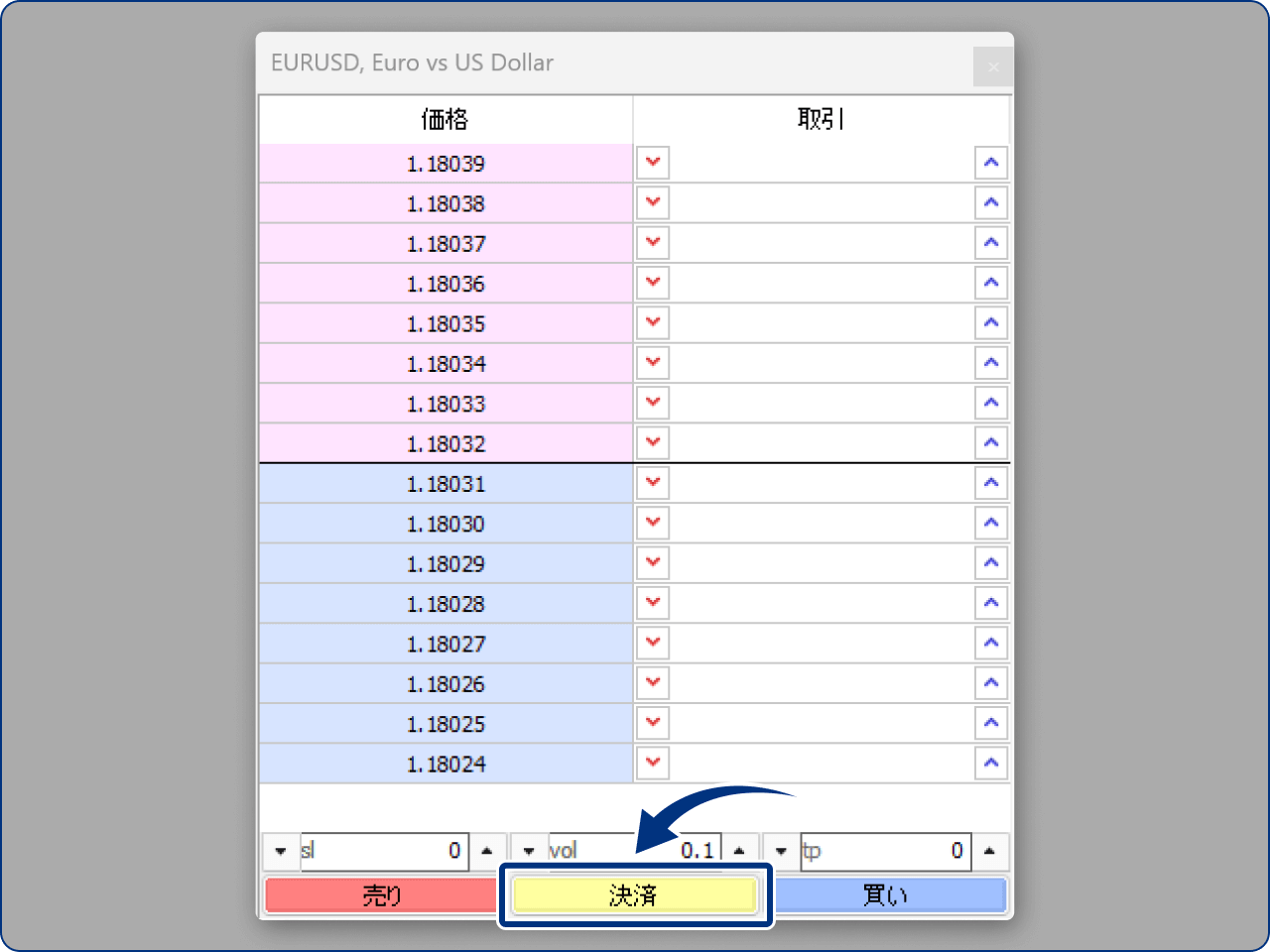Click the tp take profit input field
The height and width of the screenshot is (952, 1270).
(x=885, y=851)
